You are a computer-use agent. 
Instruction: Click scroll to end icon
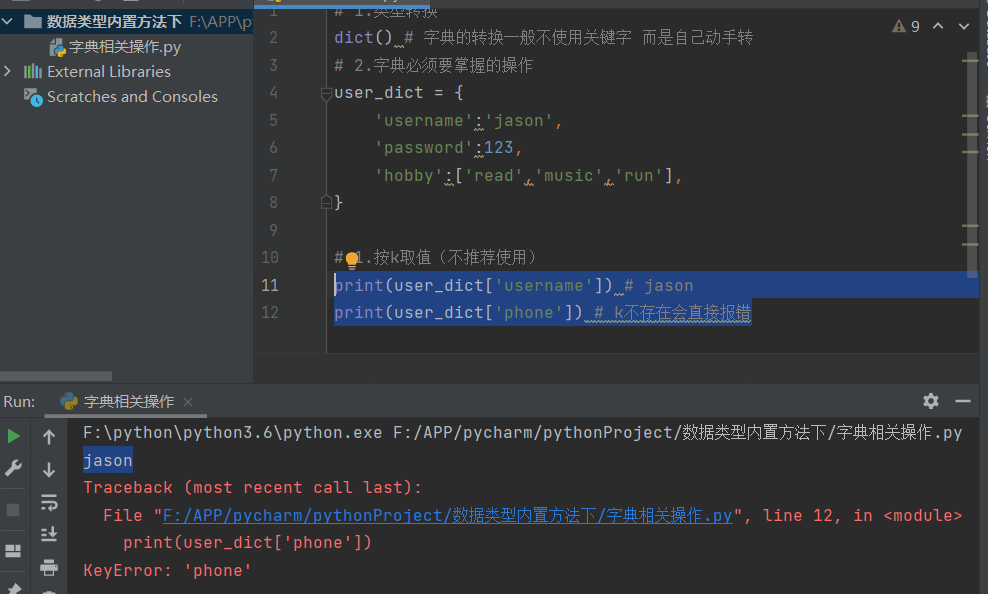coord(49,534)
